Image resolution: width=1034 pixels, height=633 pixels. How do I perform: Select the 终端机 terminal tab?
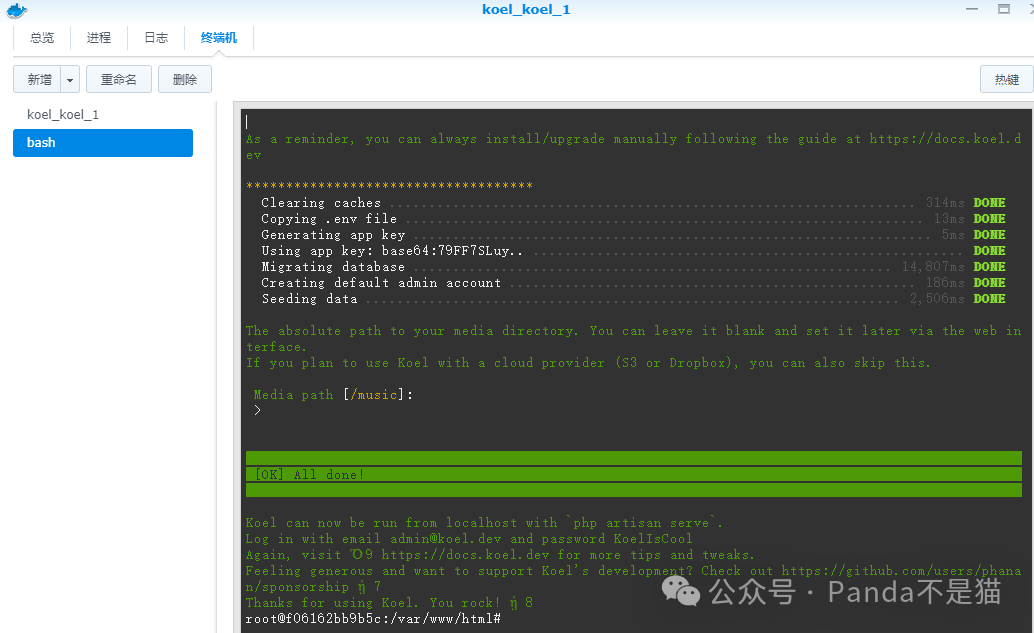(219, 38)
